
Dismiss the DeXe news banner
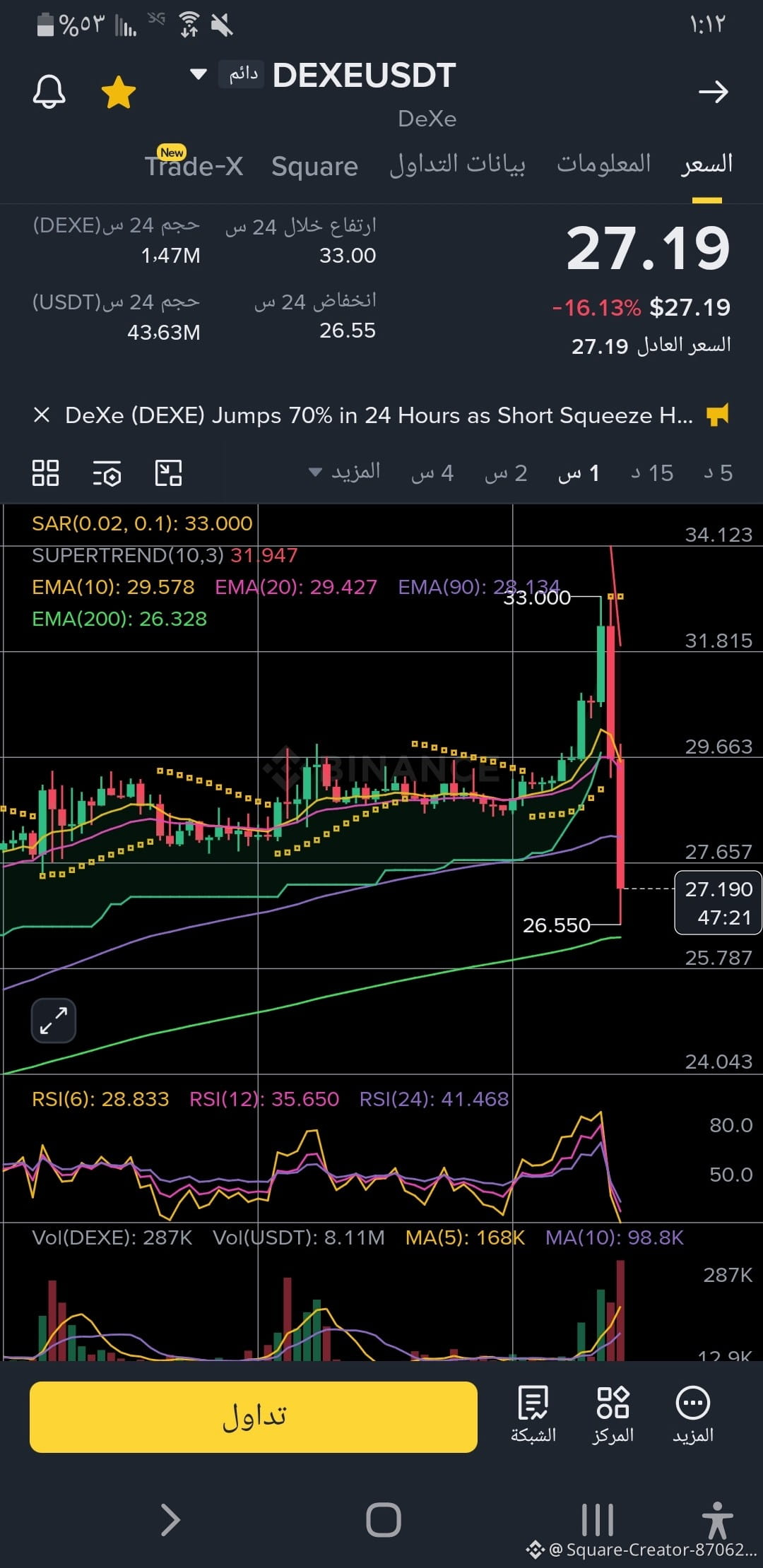click(42, 415)
